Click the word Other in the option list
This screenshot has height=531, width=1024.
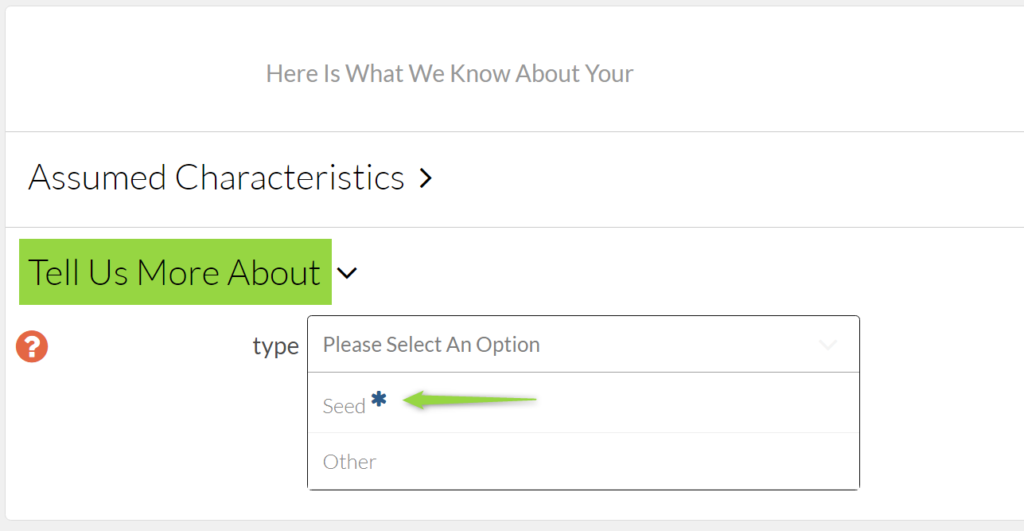pyautogui.click(x=349, y=462)
